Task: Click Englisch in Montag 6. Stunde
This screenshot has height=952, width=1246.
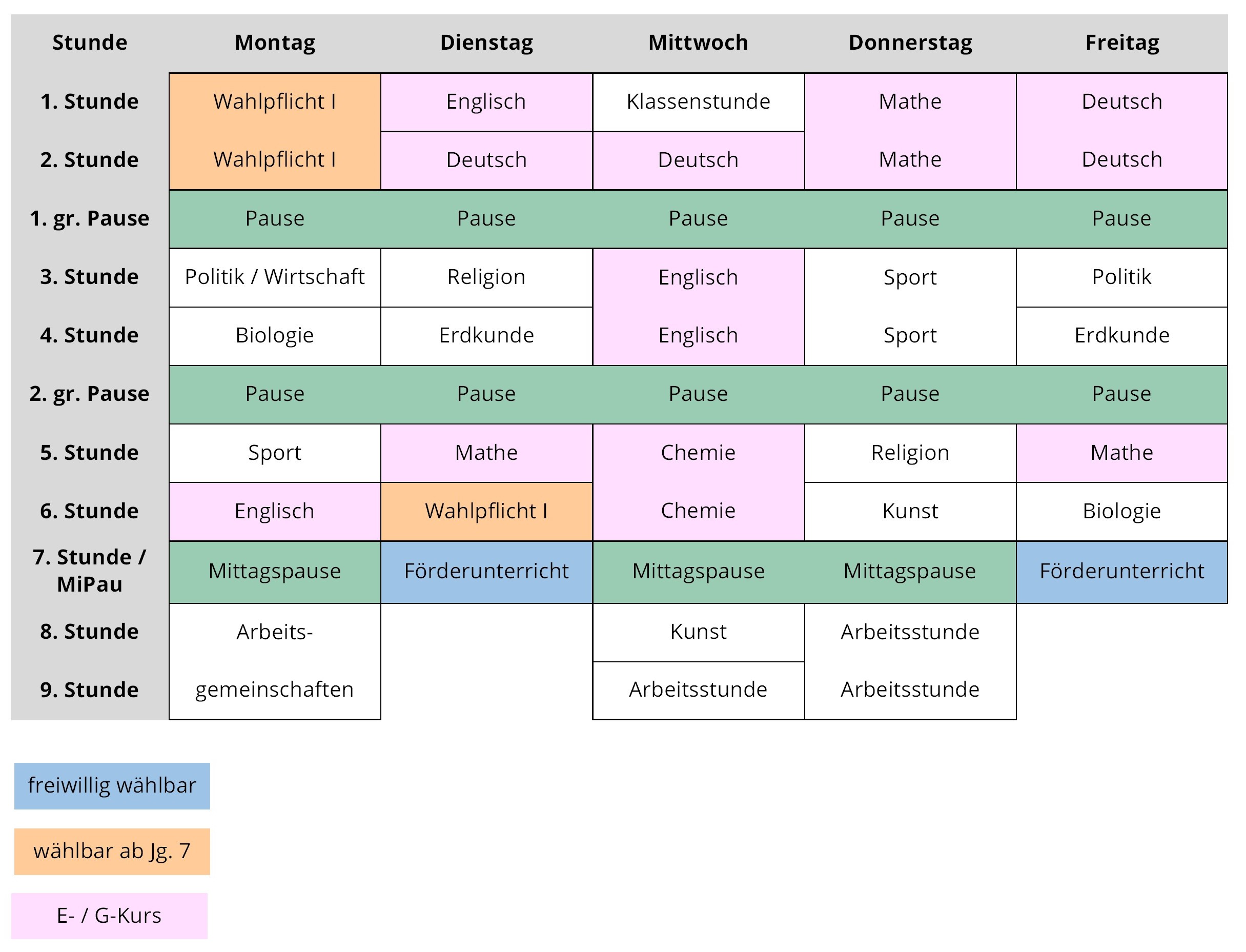Action: click(275, 511)
